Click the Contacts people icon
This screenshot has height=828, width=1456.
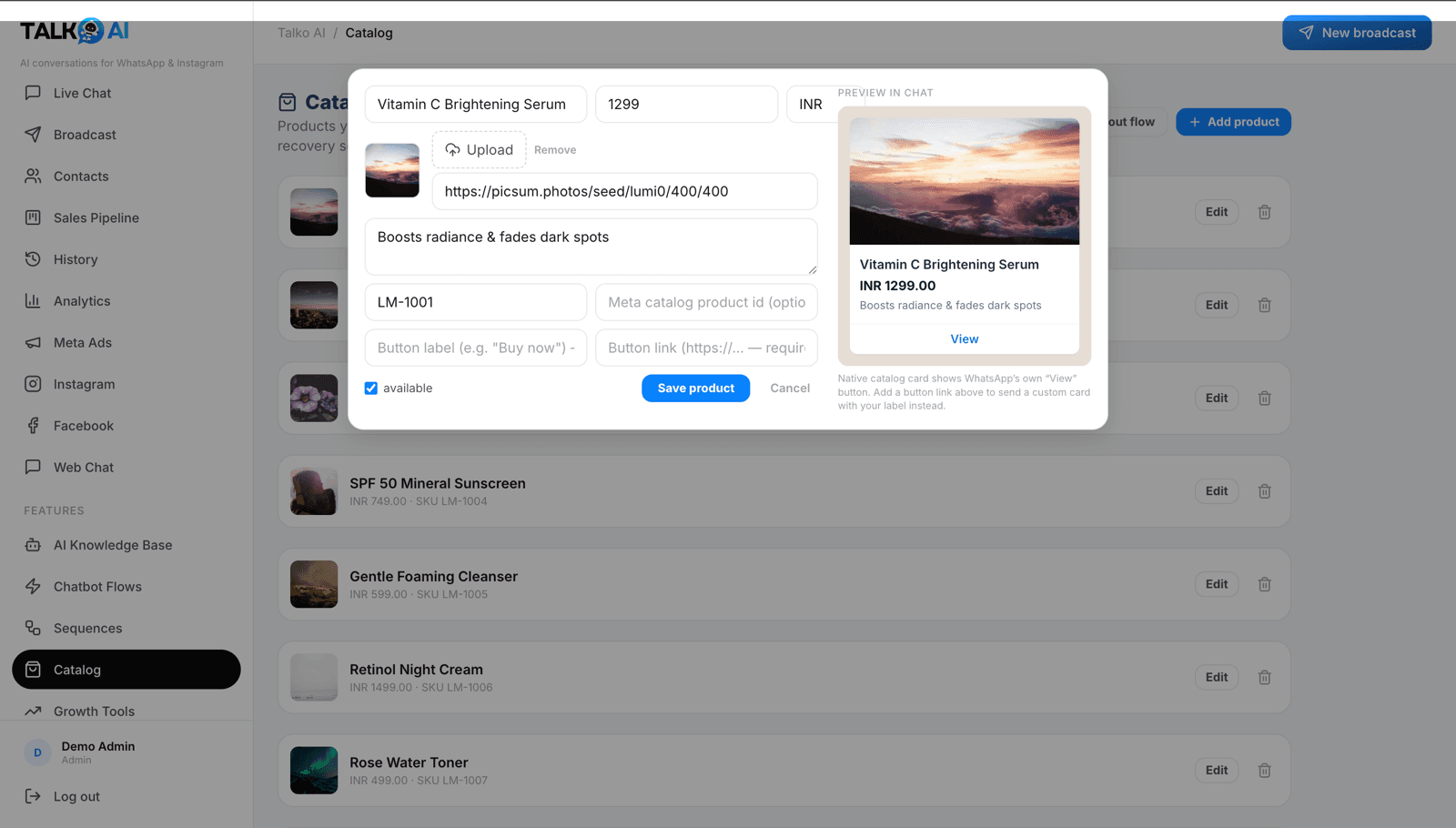(x=33, y=177)
